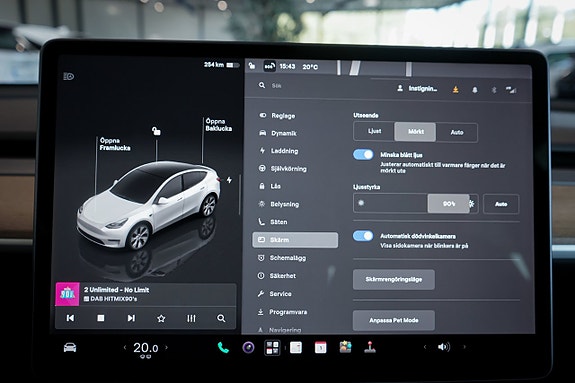Open the app launcher grid icon

(272, 347)
